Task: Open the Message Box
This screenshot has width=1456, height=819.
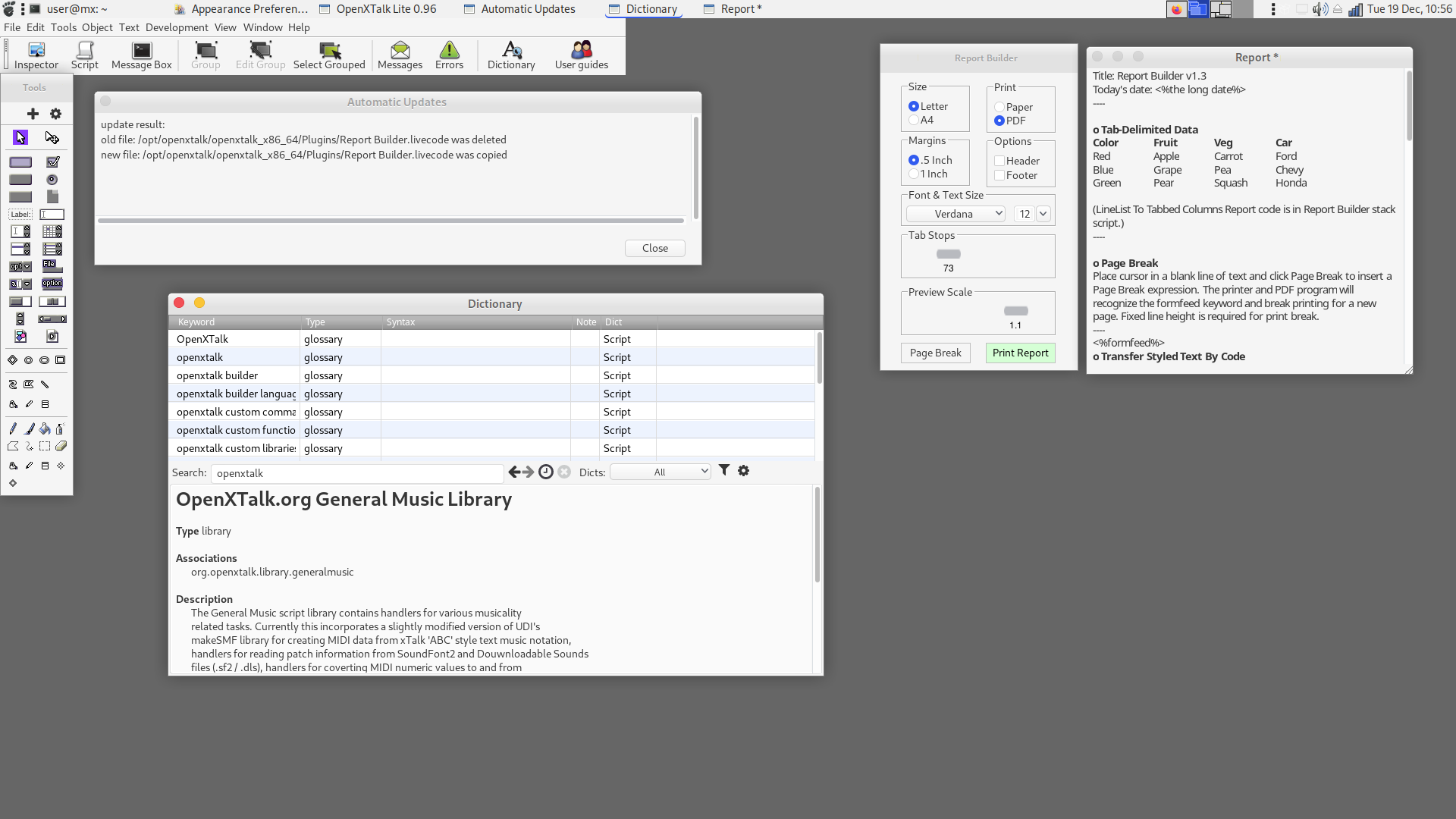Action: point(142,55)
